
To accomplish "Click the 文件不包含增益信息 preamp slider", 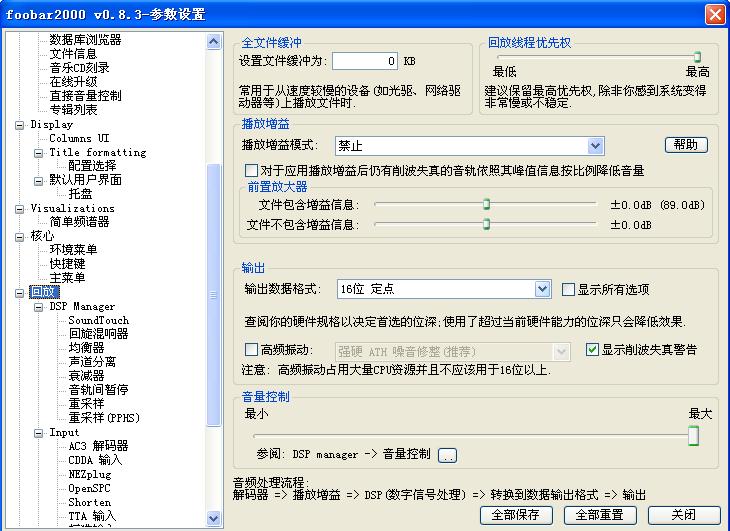I will tap(486, 224).
